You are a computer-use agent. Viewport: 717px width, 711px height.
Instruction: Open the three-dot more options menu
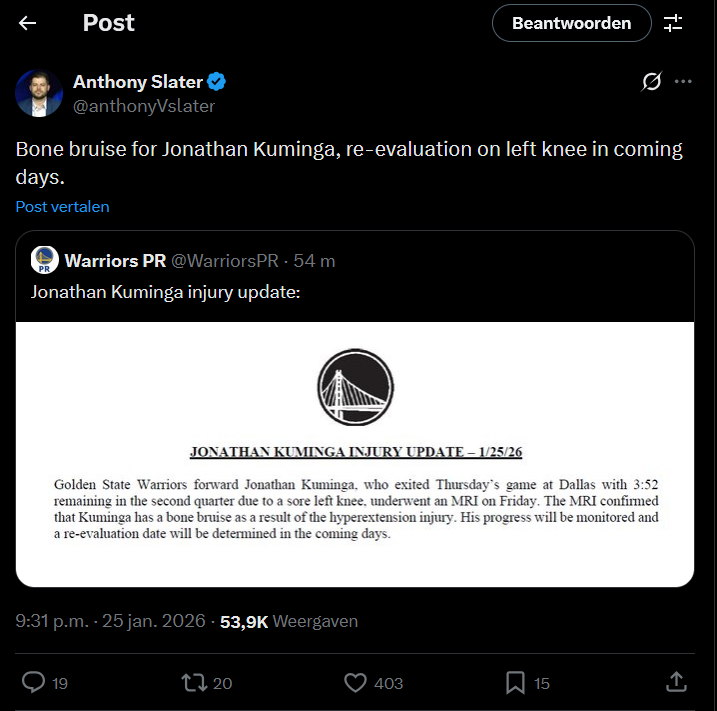tap(684, 82)
